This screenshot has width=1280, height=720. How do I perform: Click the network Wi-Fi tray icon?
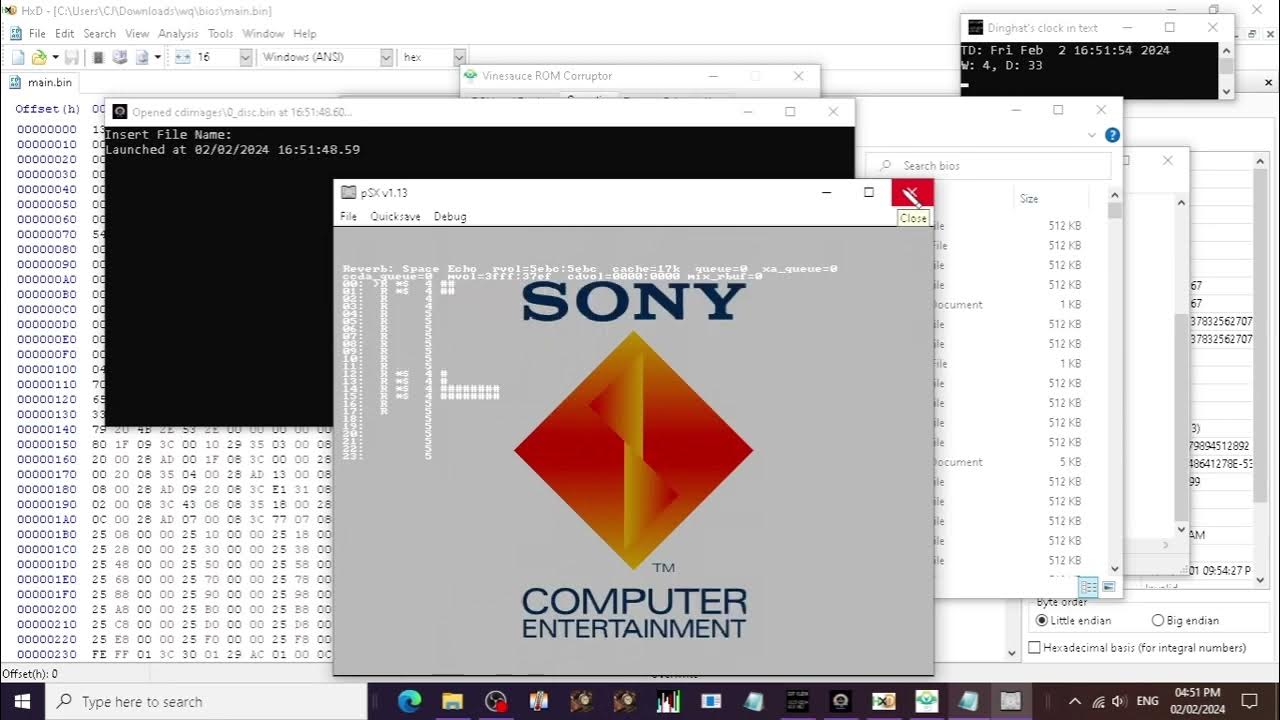click(1098, 702)
